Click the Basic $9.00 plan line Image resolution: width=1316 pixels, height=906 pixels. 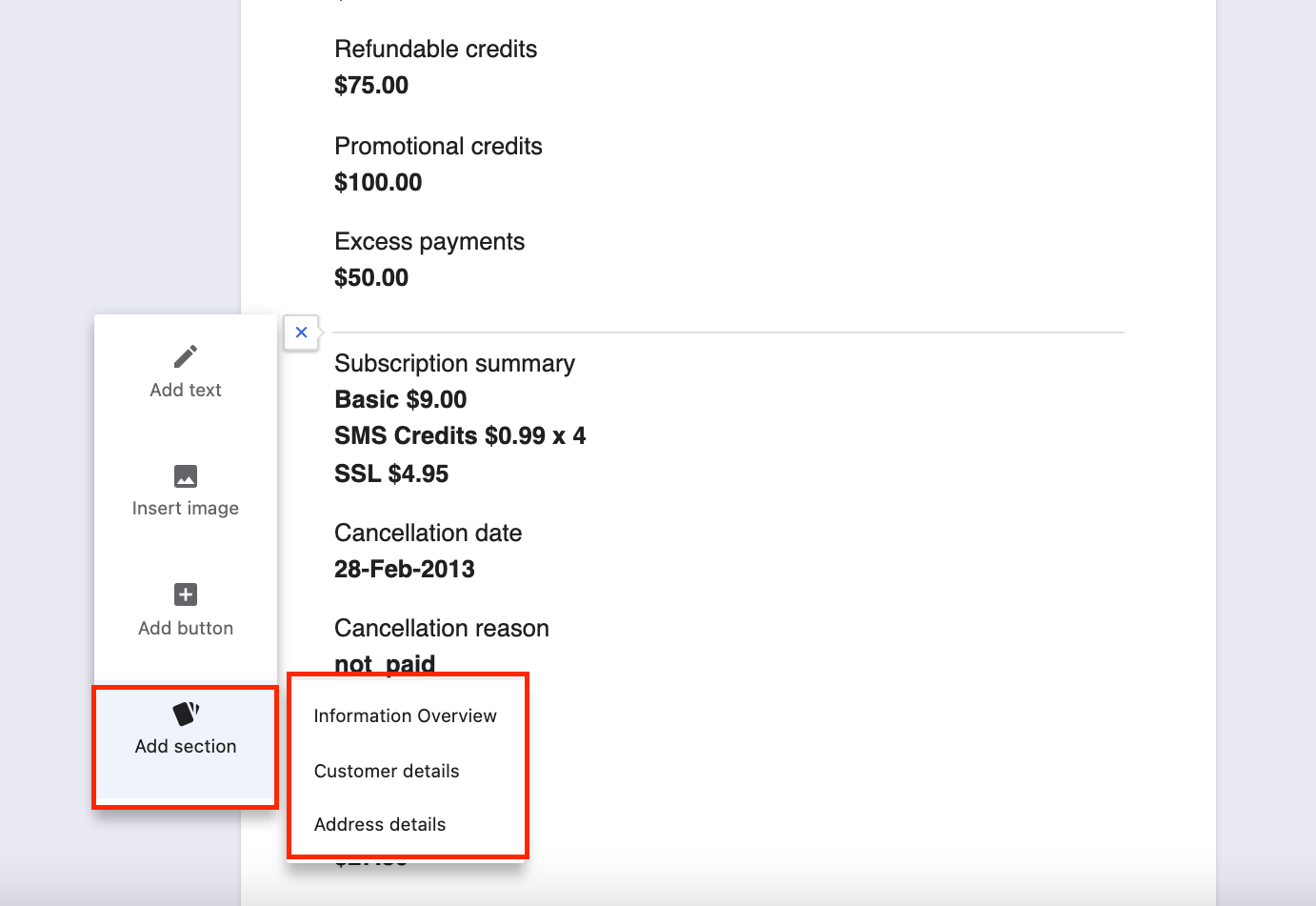click(400, 400)
